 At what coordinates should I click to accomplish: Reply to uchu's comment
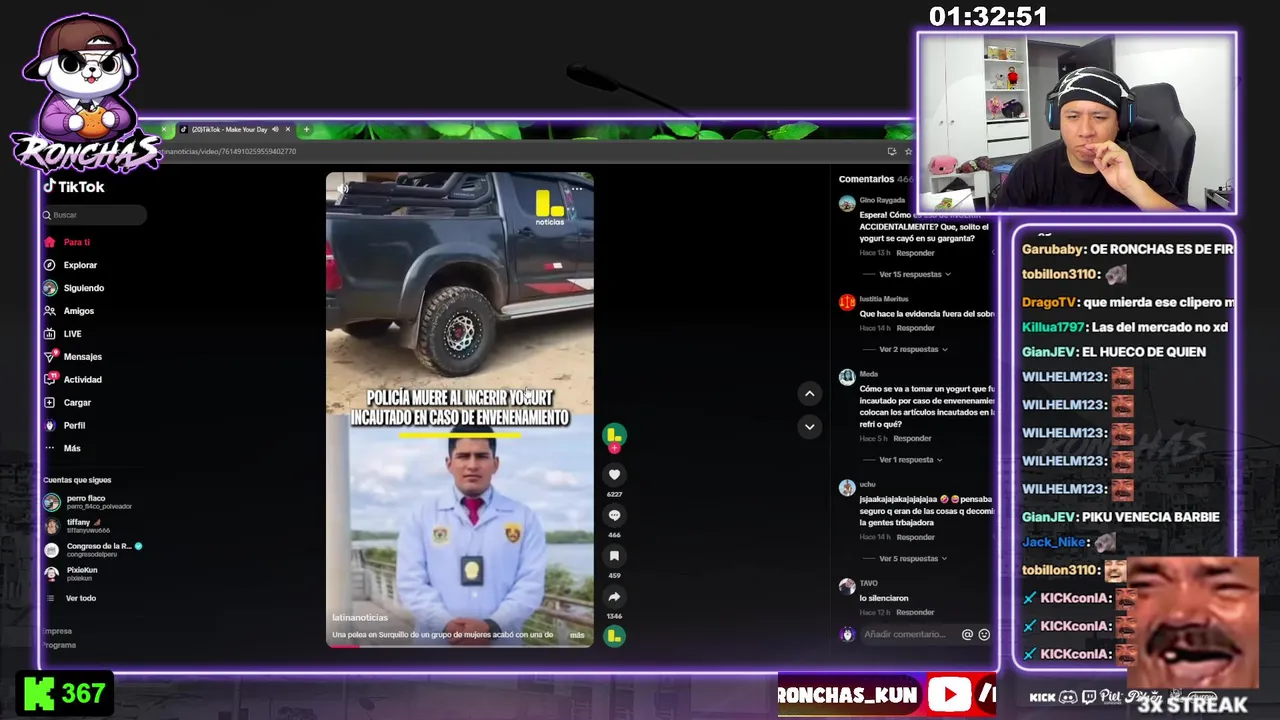(x=915, y=537)
